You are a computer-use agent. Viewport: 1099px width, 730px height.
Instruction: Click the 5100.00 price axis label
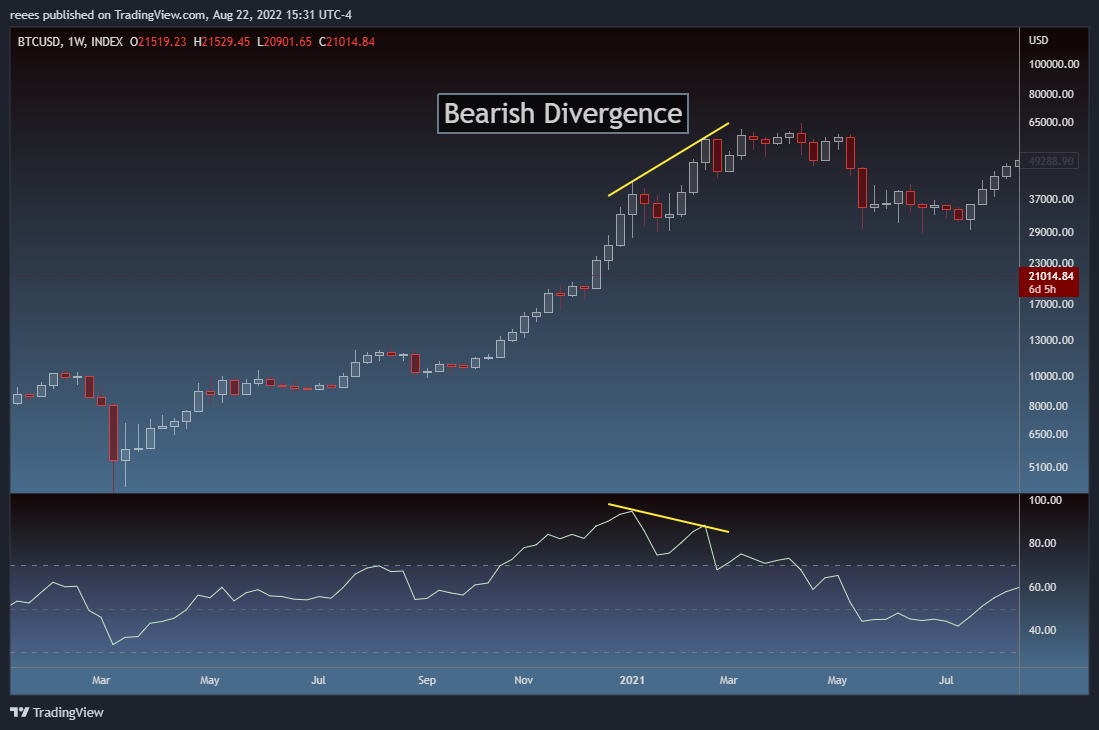point(1048,467)
